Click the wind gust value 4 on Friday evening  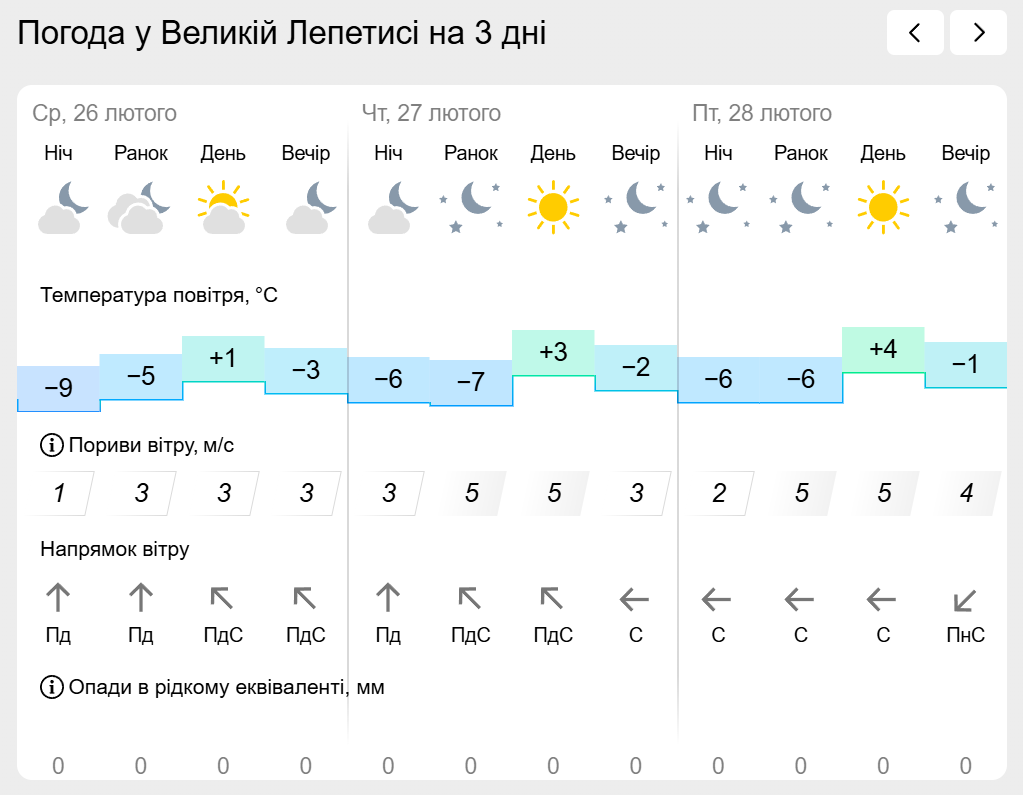coord(966,493)
